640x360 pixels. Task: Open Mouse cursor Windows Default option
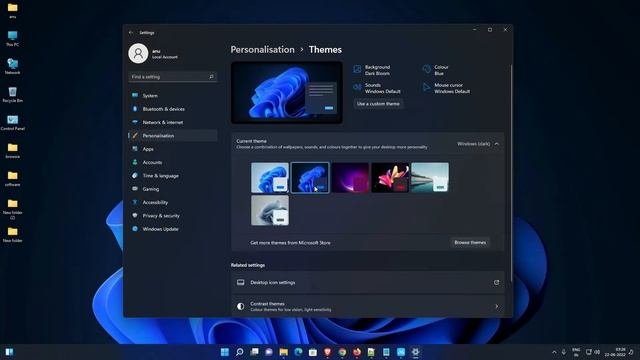point(447,88)
